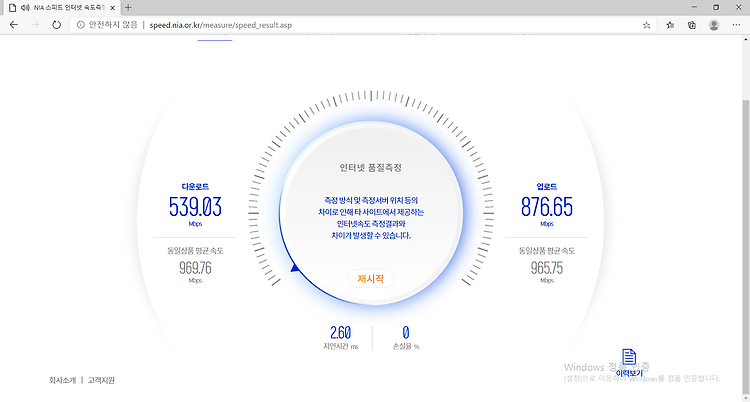Close the NIA speed test tab

coord(112,8)
